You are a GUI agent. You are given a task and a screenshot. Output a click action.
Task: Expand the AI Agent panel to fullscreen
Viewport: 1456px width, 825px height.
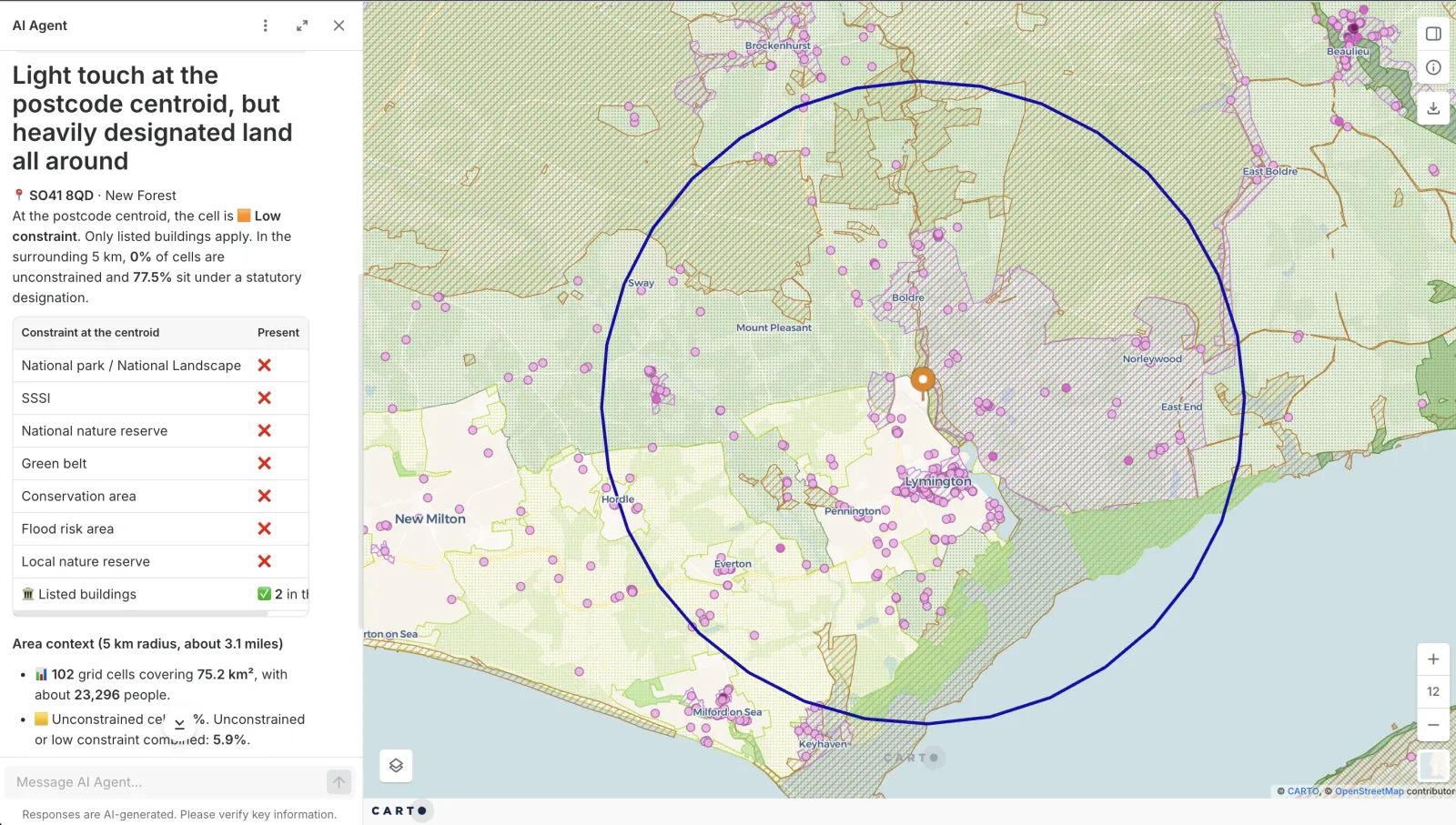[x=302, y=25]
